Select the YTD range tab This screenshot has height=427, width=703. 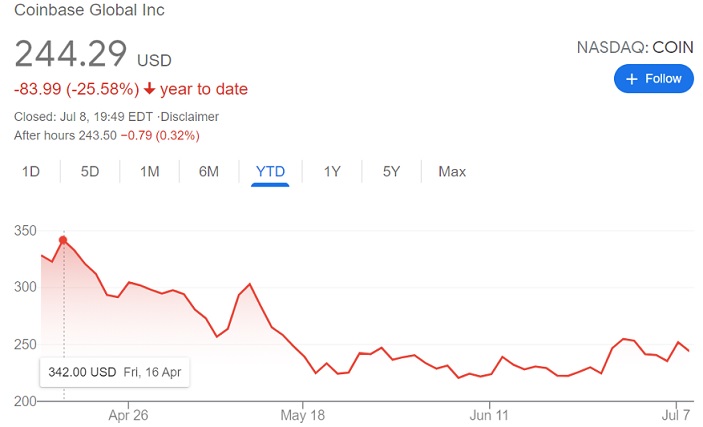270,172
